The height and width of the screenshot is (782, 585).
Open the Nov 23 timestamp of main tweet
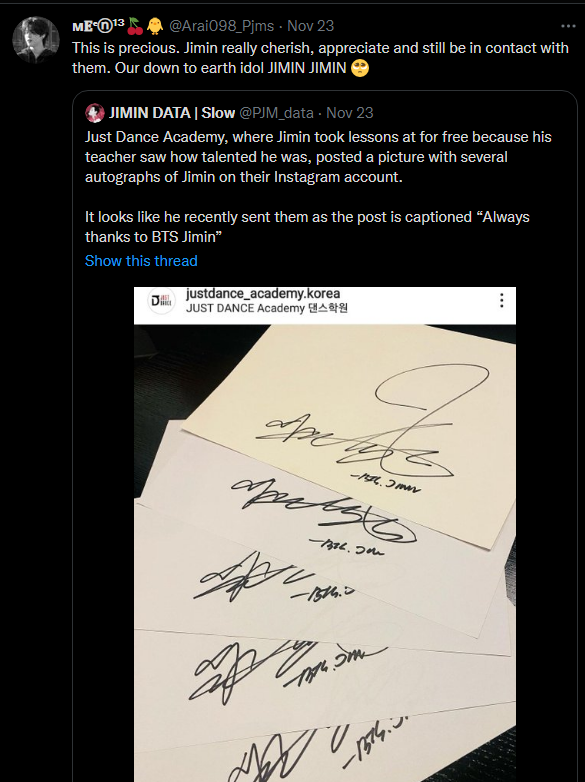[x=310, y=26]
